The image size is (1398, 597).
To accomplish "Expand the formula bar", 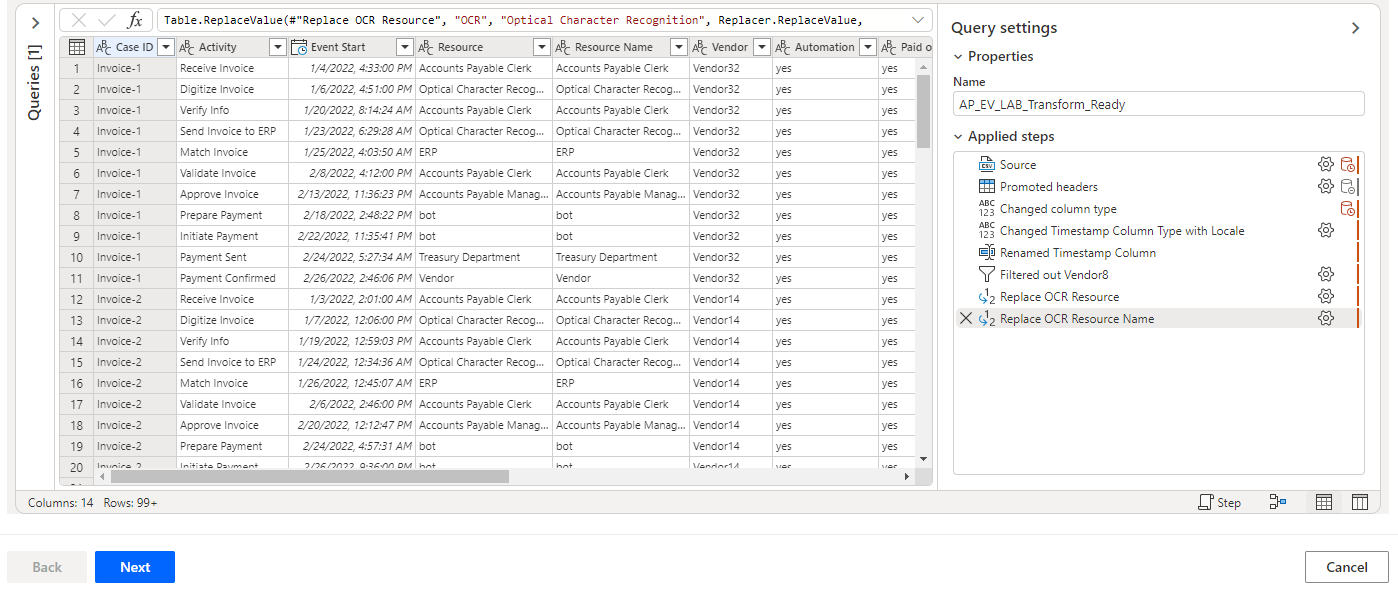I will 918,20.
